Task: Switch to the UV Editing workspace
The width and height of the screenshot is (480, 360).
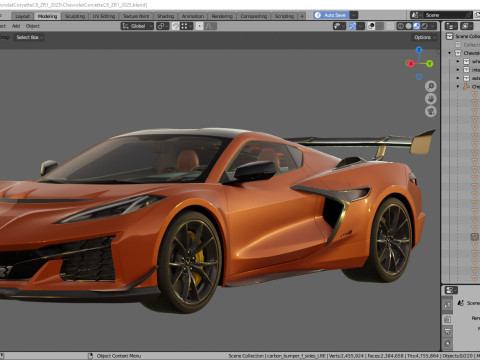Action: tap(104, 16)
